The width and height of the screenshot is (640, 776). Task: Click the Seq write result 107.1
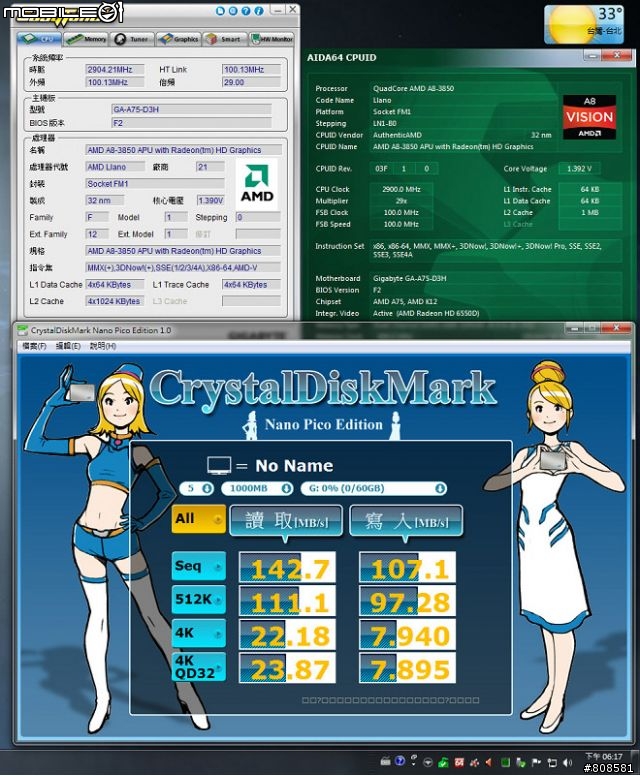407,568
